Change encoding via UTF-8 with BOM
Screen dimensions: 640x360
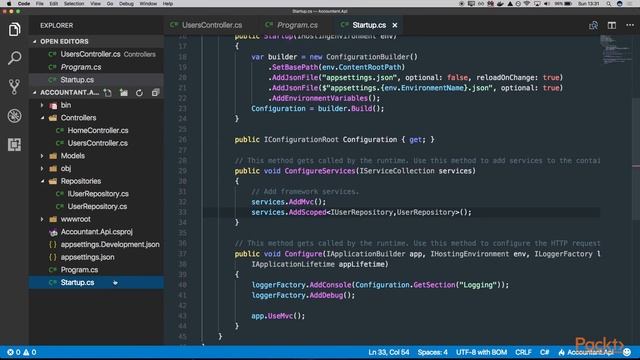[x=482, y=352]
